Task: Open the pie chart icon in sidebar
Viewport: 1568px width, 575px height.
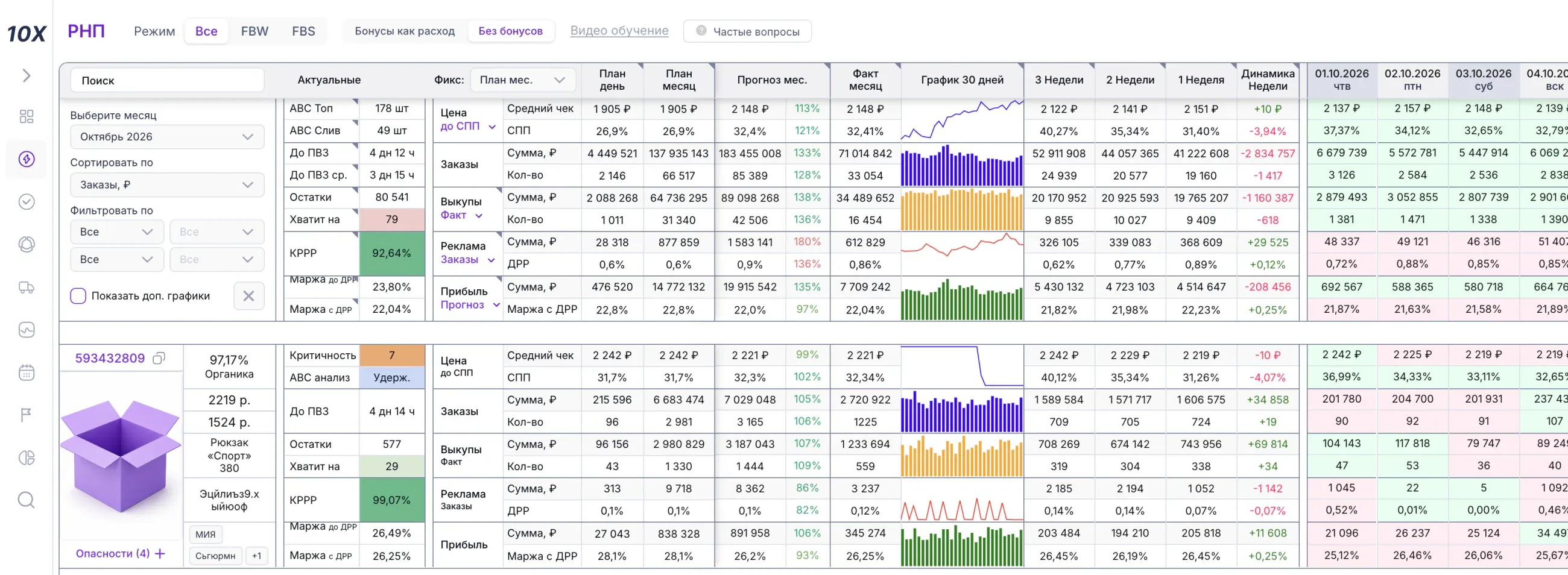Action: click(26, 457)
